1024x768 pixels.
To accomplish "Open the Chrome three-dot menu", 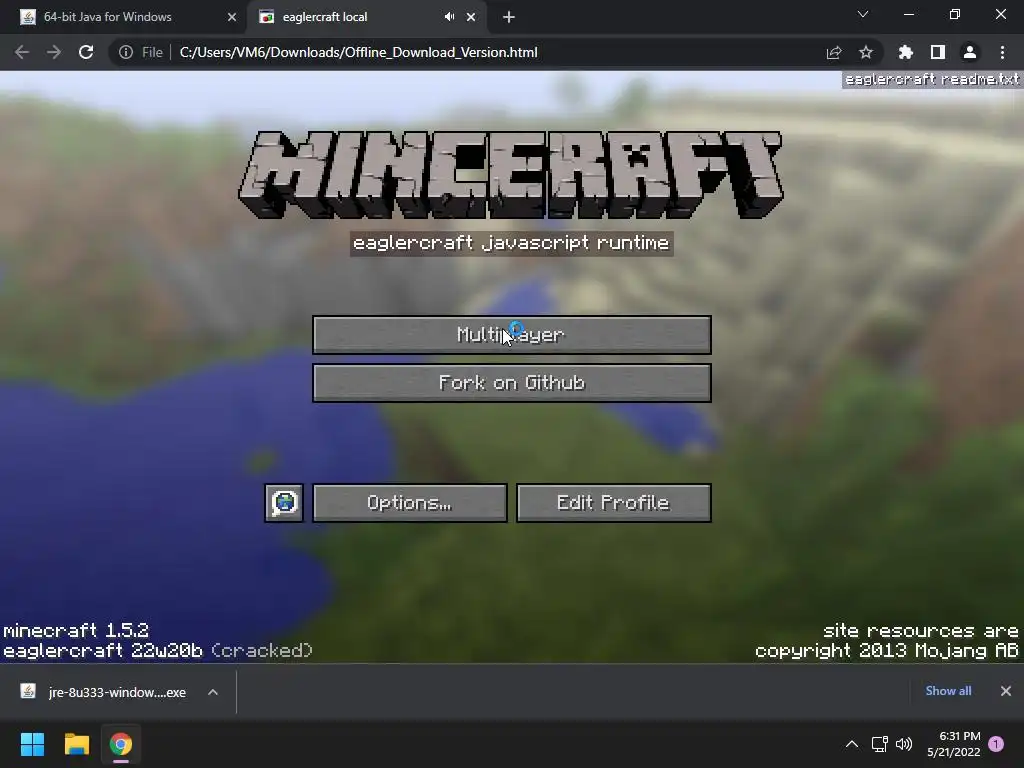I will 1002,52.
